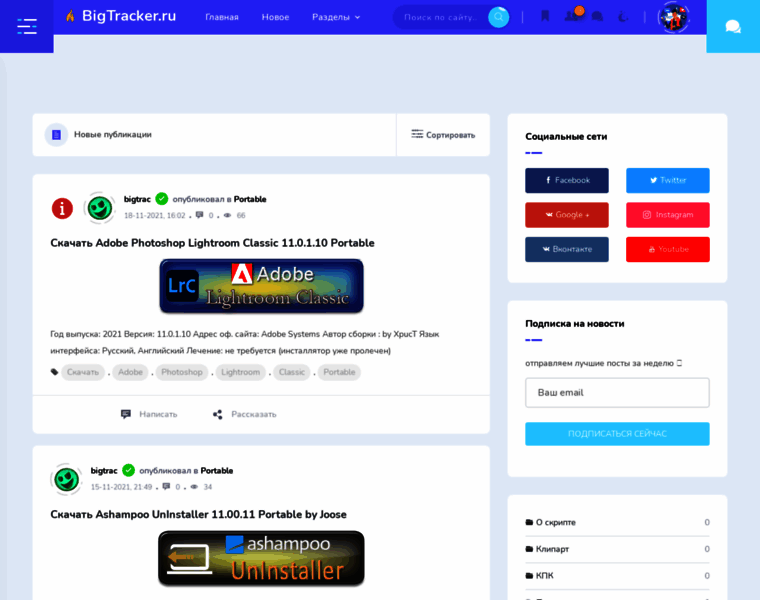Toggle the dark mode moon icon
760x600 pixels.
(x=623, y=17)
